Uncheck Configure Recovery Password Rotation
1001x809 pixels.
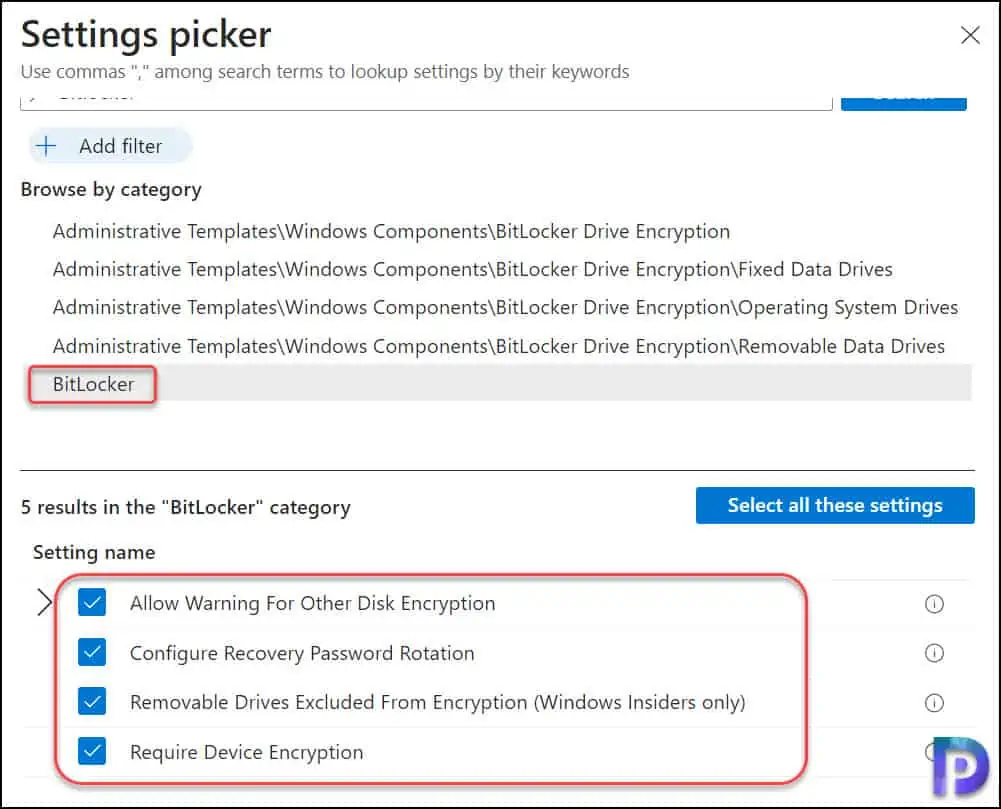click(92, 652)
